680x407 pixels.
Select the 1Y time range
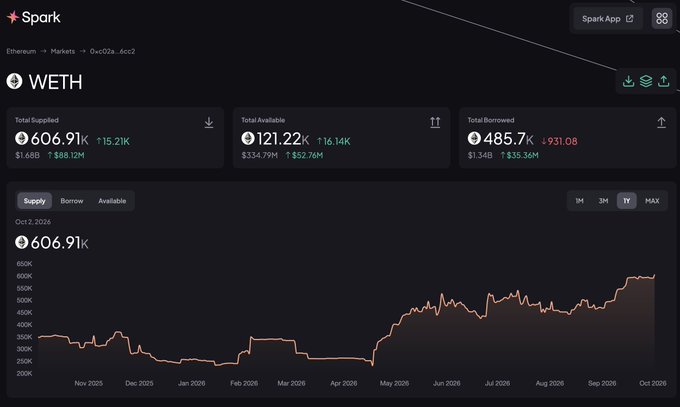(x=627, y=201)
